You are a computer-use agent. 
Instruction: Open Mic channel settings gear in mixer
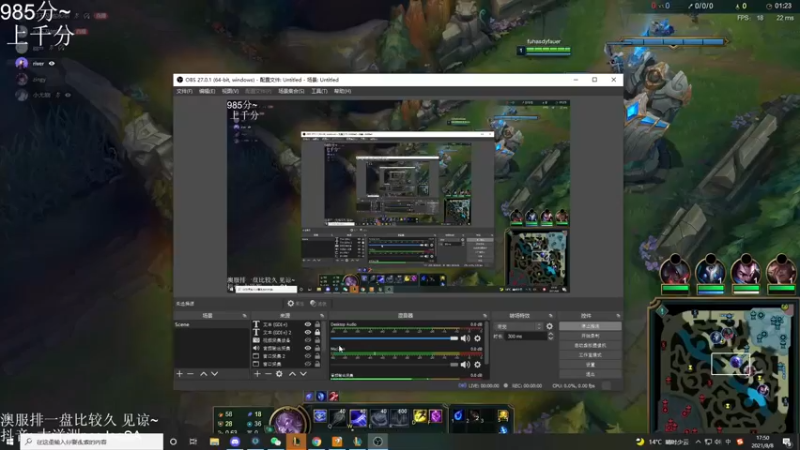478,364
